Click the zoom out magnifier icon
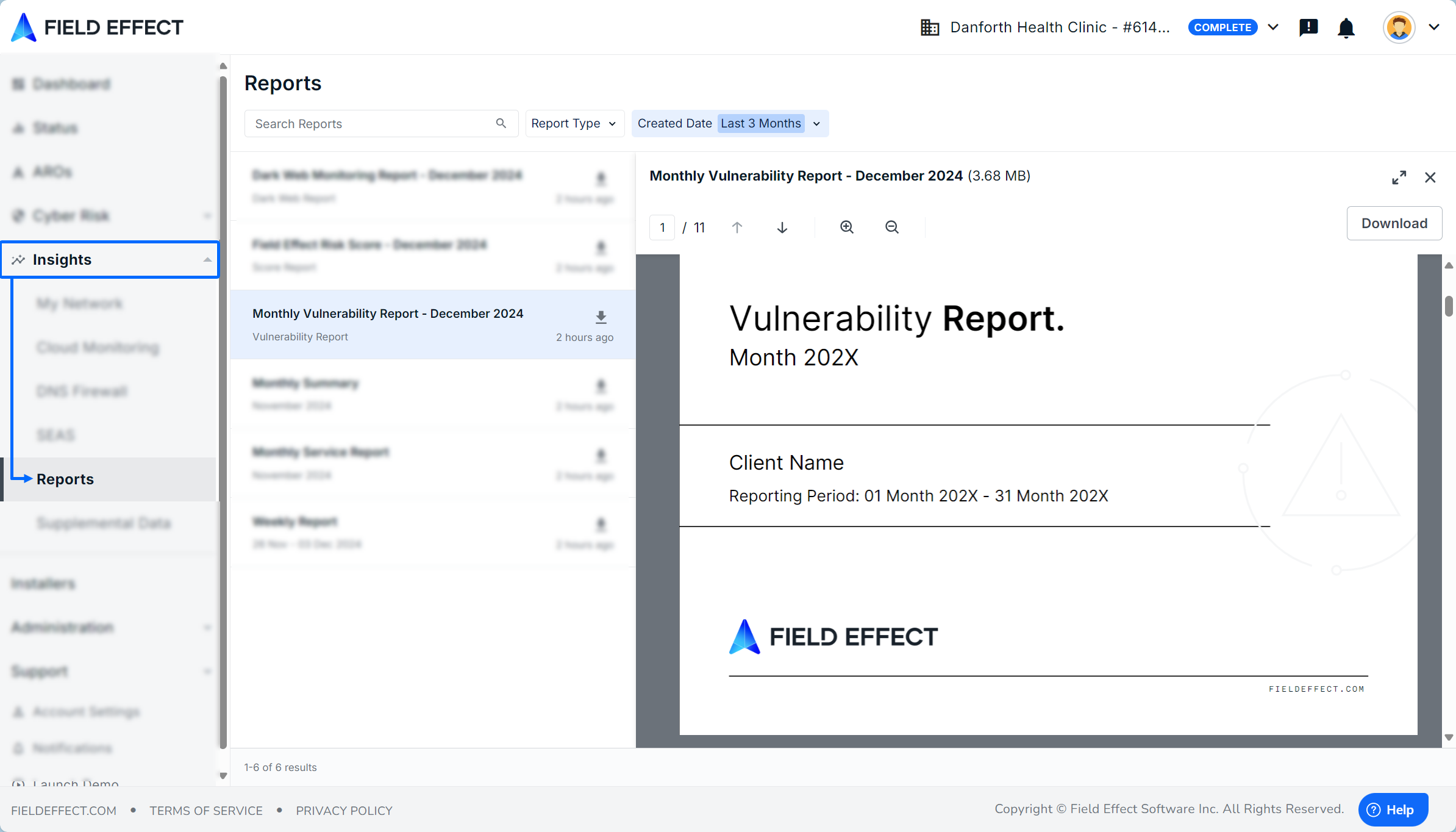 pyautogui.click(x=891, y=227)
